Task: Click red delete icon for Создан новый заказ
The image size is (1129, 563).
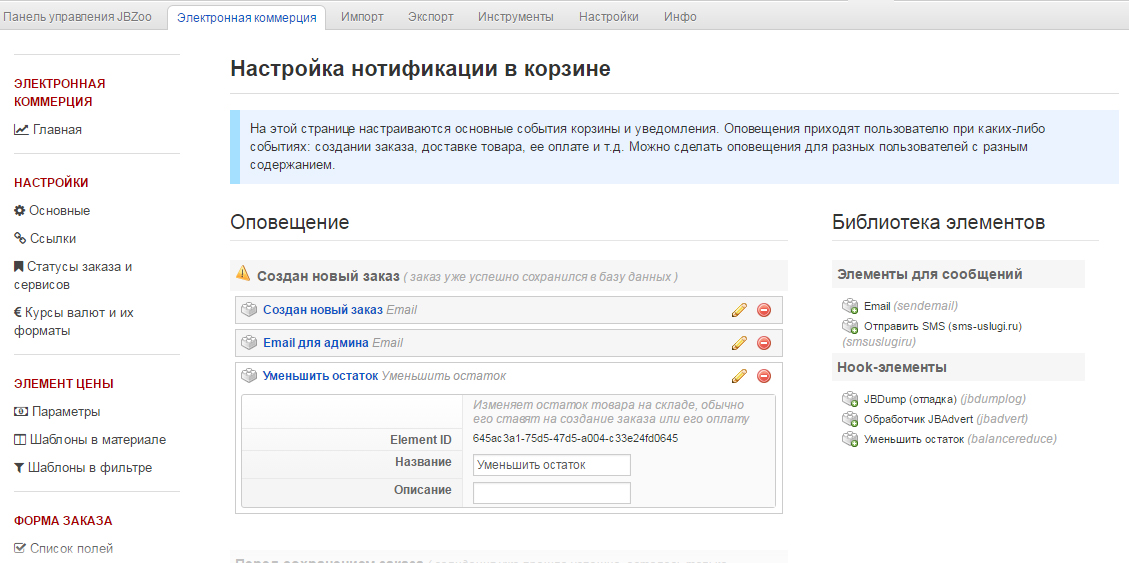Action: point(764,310)
